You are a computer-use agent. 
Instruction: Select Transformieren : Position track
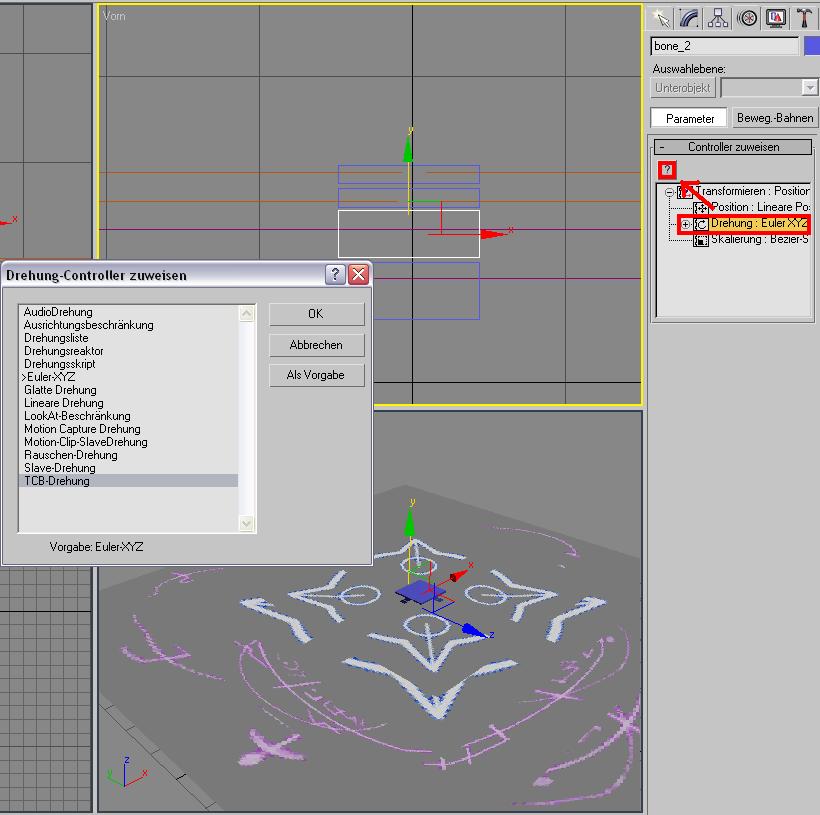tap(752, 191)
